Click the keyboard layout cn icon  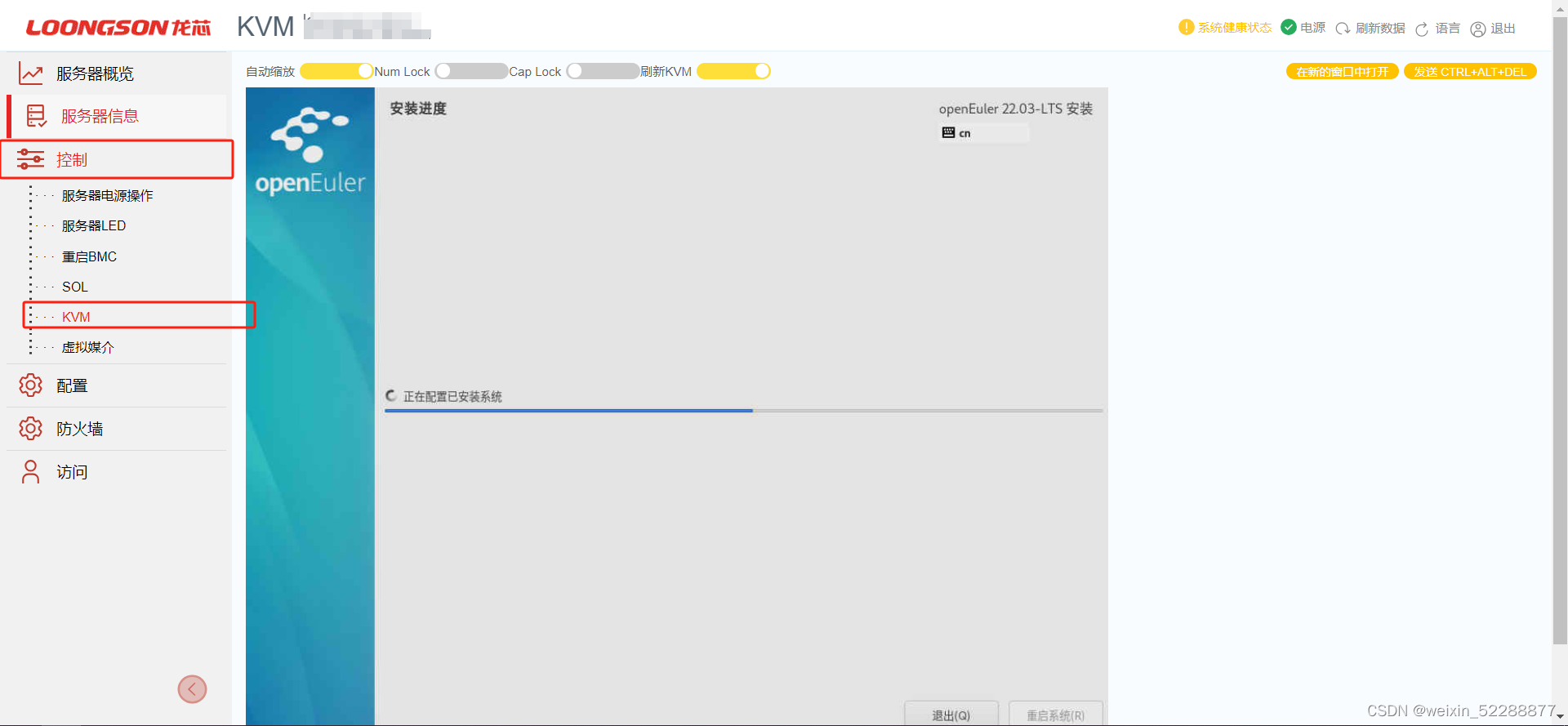pos(948,132)
